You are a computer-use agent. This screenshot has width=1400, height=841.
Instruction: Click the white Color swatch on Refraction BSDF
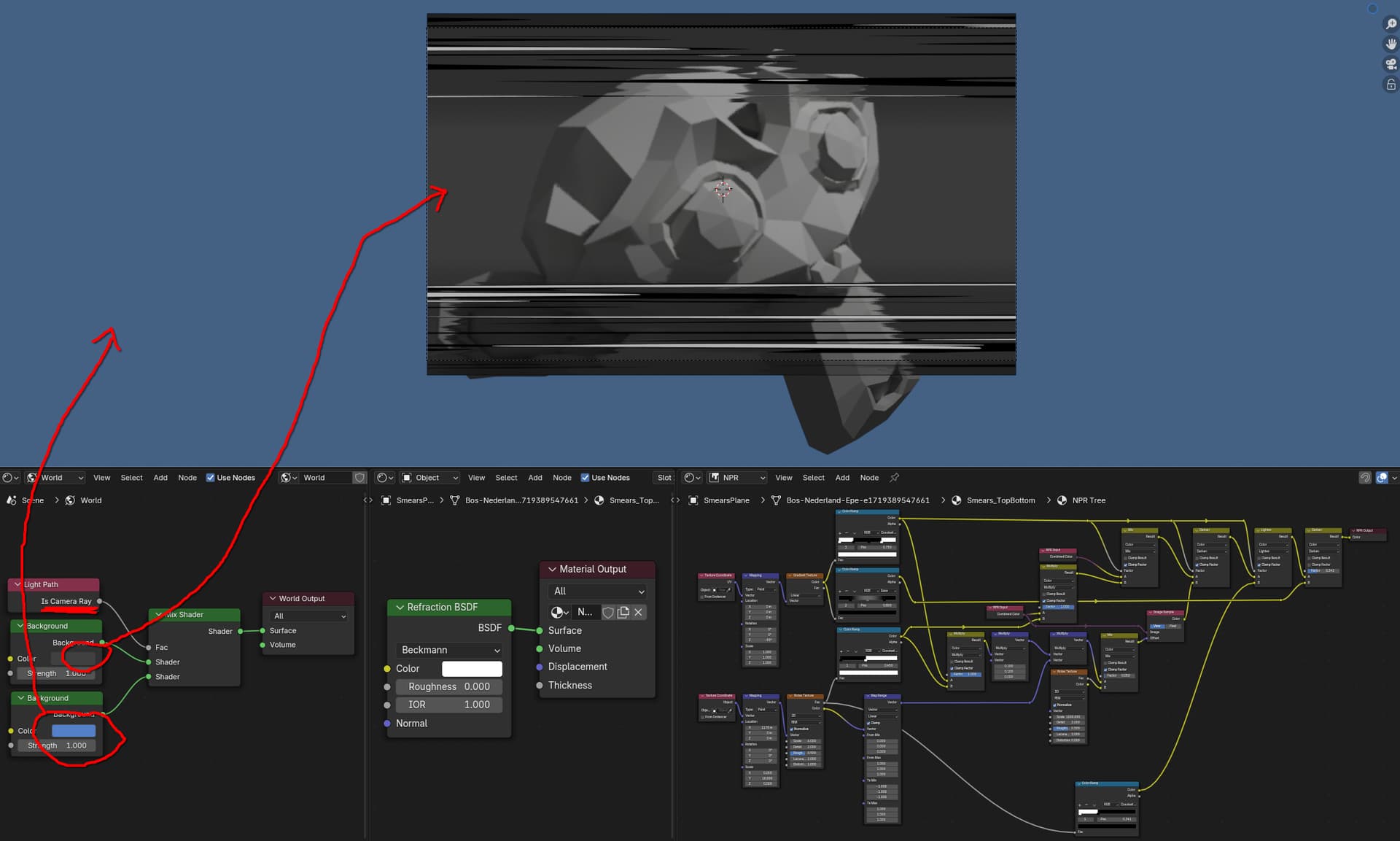click(x=472, y=669)
